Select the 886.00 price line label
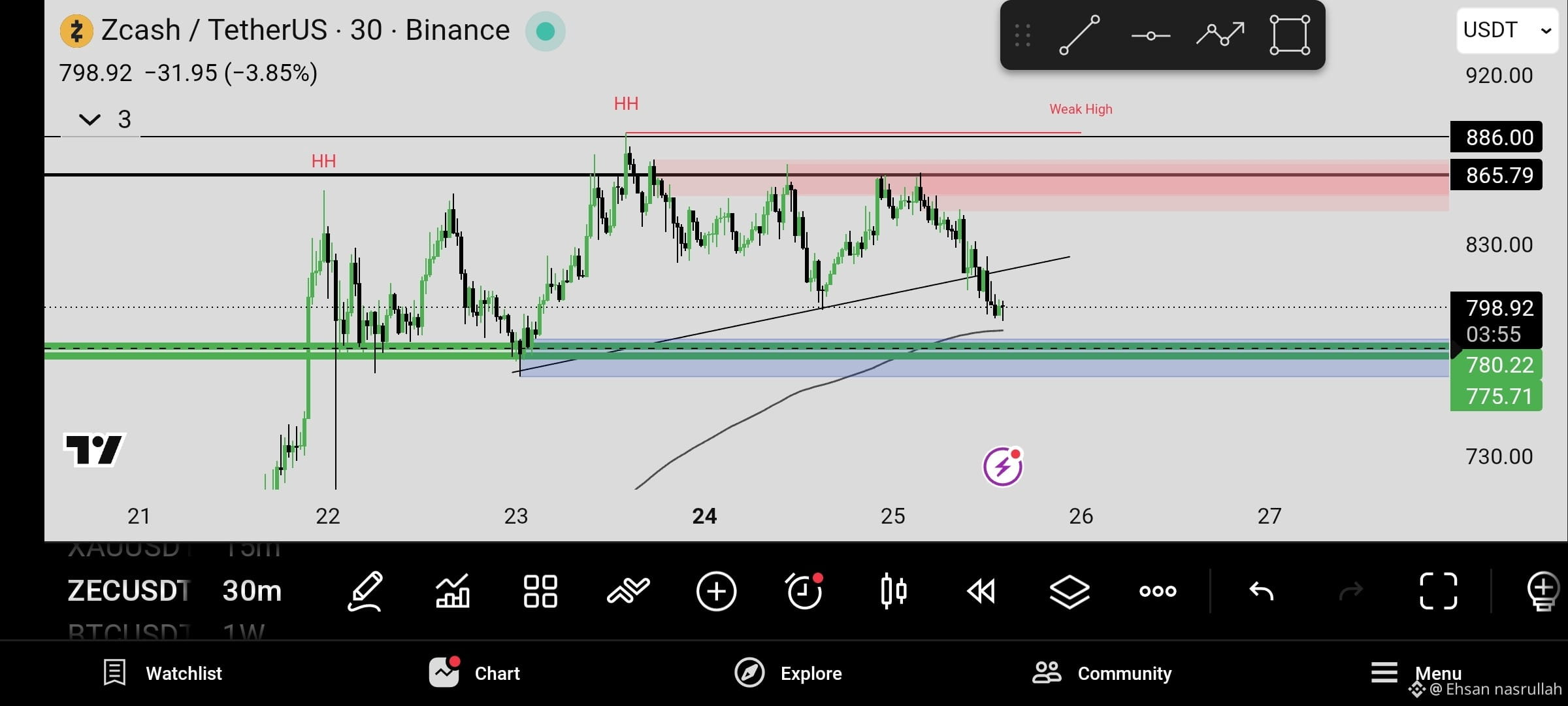 point(1496,137)
